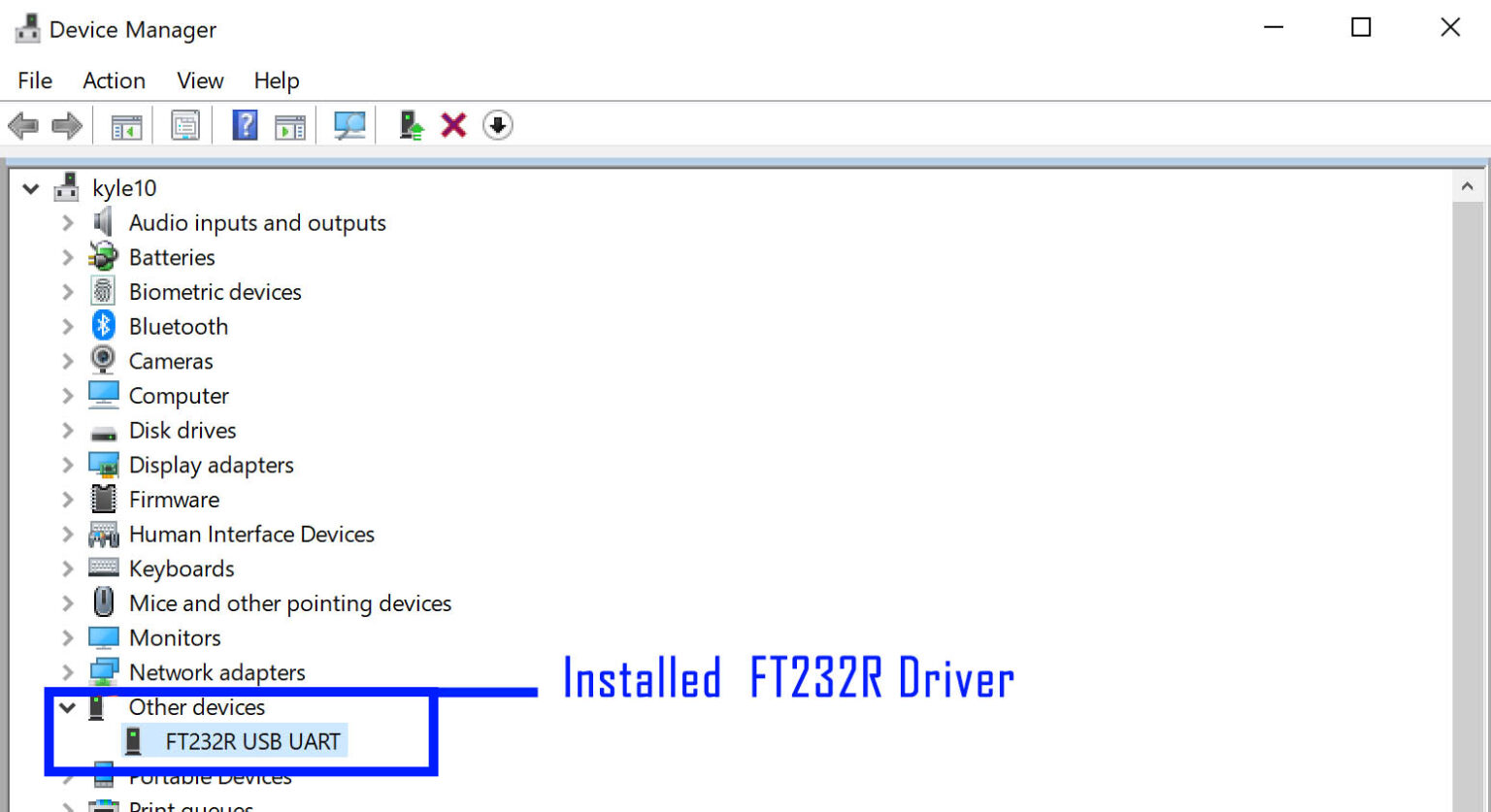Collapse the Other devices category
Viewport: 1491px width, 812px height.
click(66, 707)
